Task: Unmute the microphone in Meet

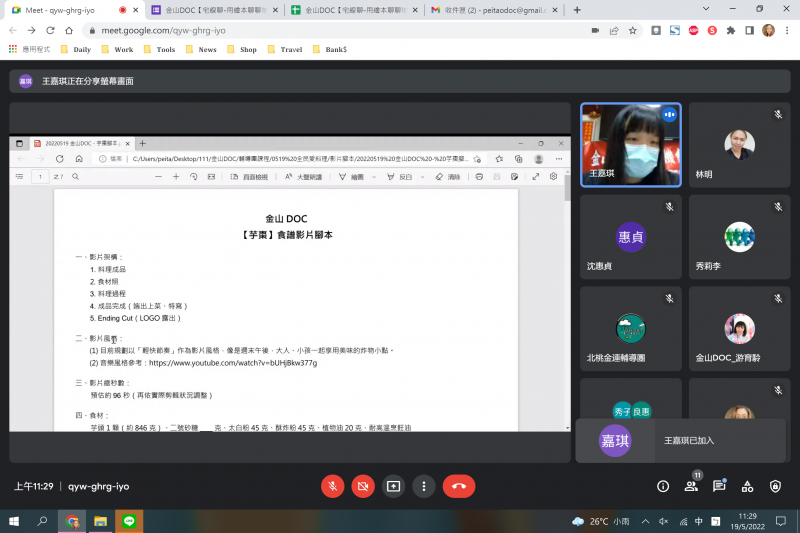Action: (x=332, y=486)
